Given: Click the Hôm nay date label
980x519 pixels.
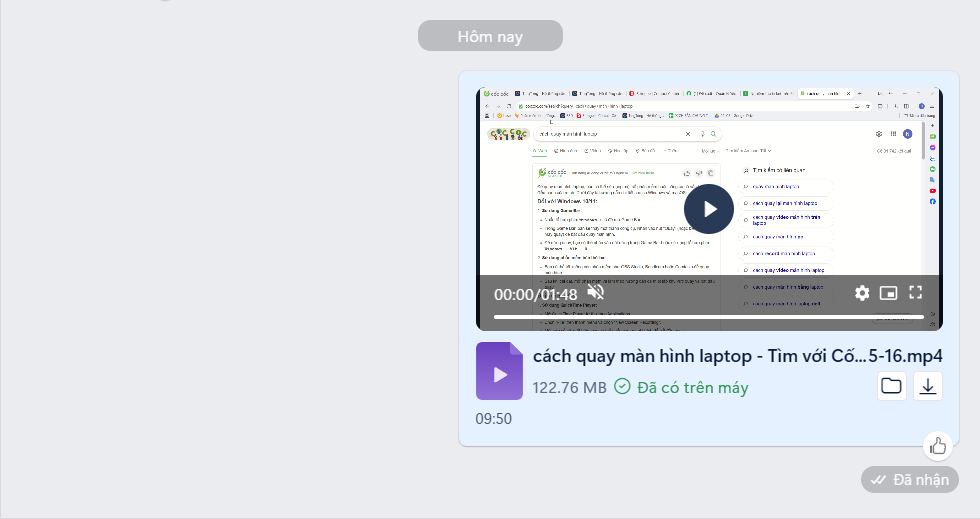Looking at the screenshot, I should tap(490, 36).
